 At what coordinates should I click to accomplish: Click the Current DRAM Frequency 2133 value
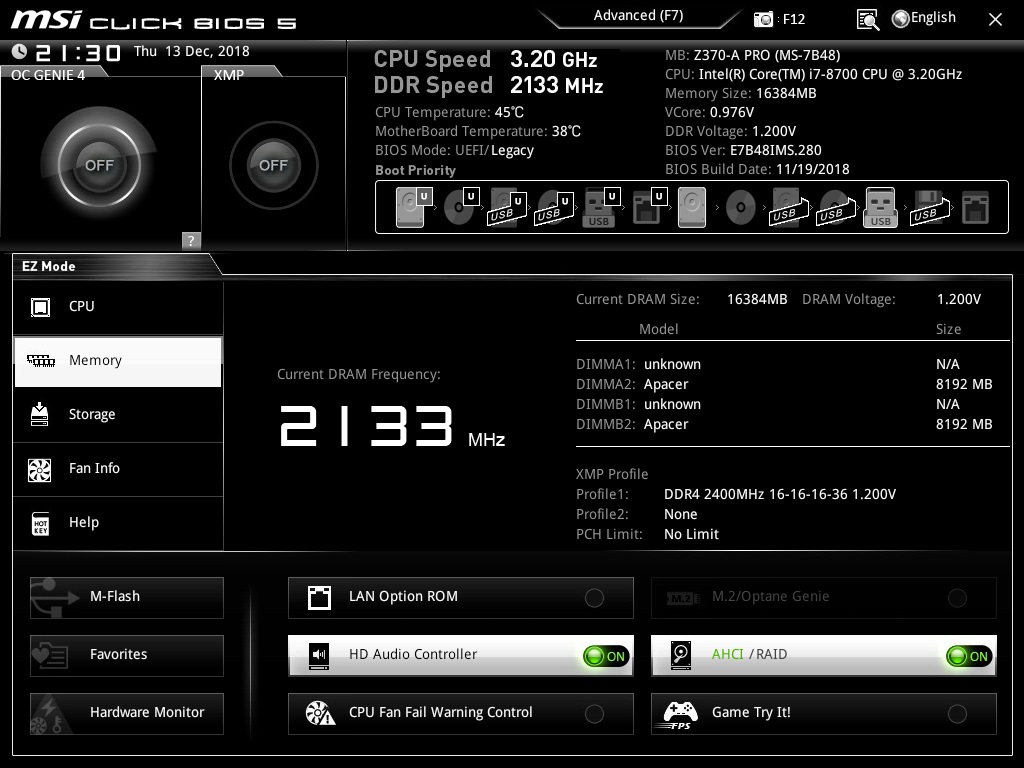366,426
